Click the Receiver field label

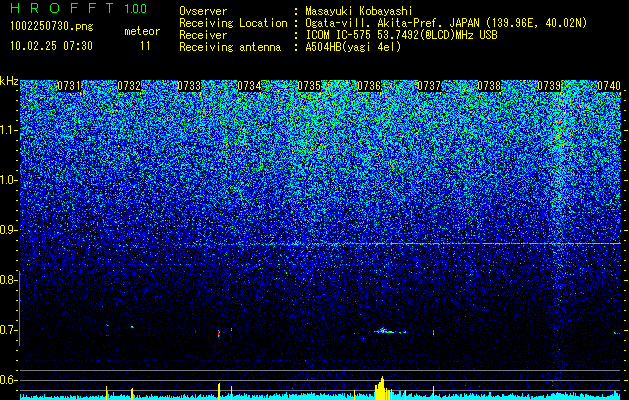click(203, 35)
